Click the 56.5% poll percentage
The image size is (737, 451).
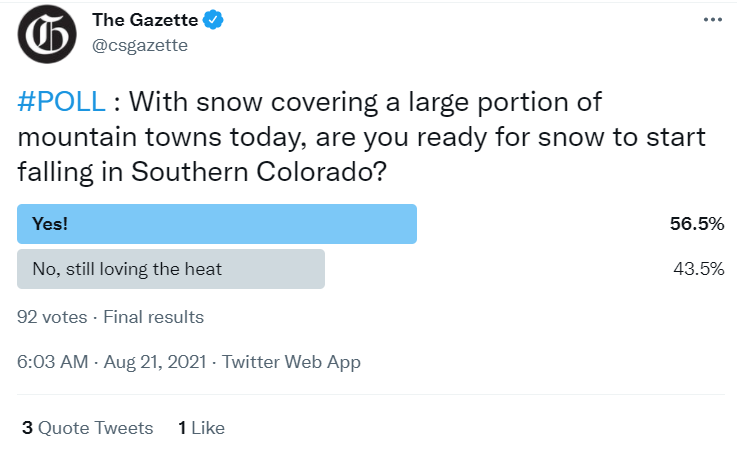[696, 224]
